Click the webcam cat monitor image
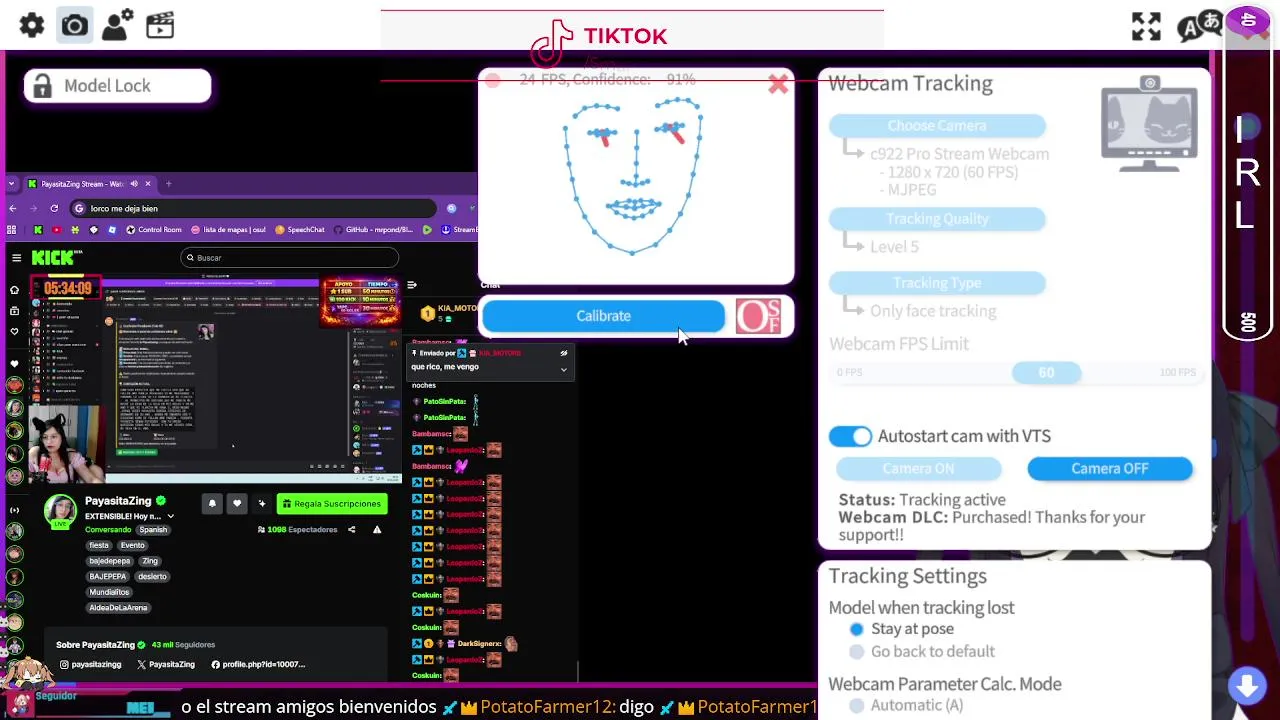The width and height of the screenshot is (1280, 720). point(1149,124)
